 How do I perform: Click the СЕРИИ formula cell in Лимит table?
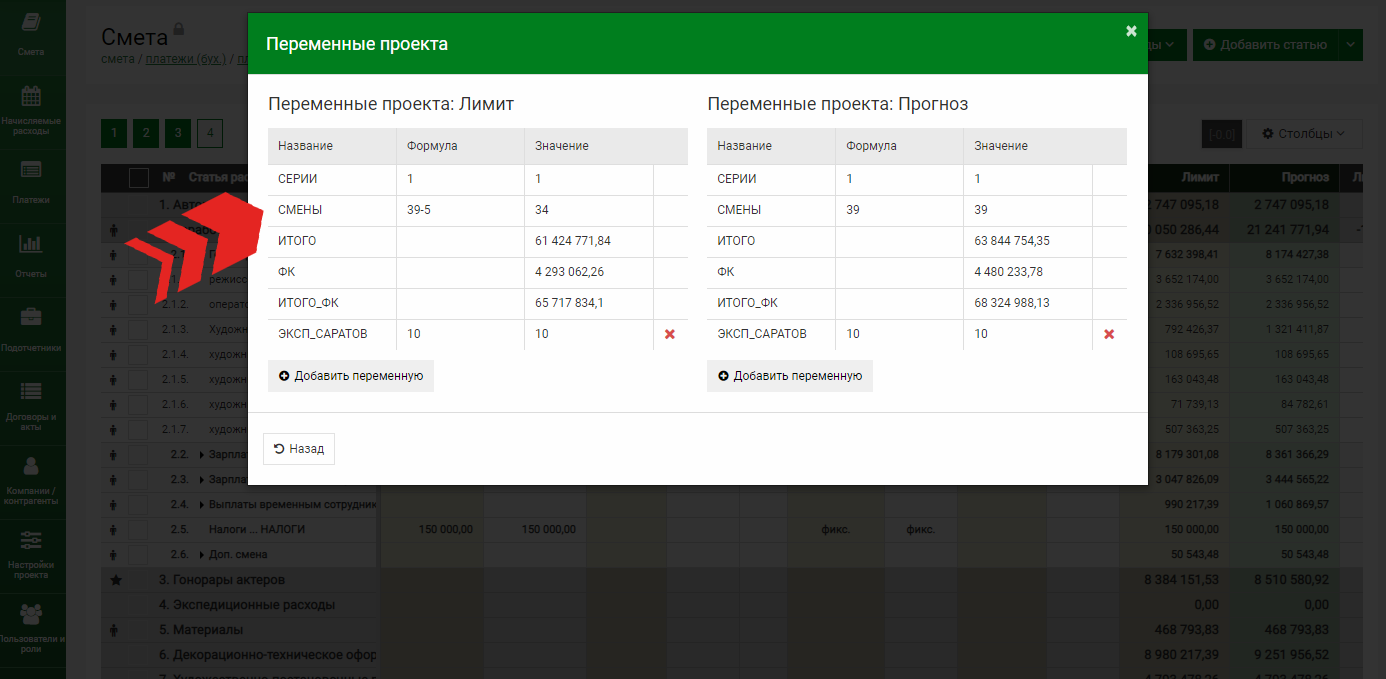coord(460,179)
